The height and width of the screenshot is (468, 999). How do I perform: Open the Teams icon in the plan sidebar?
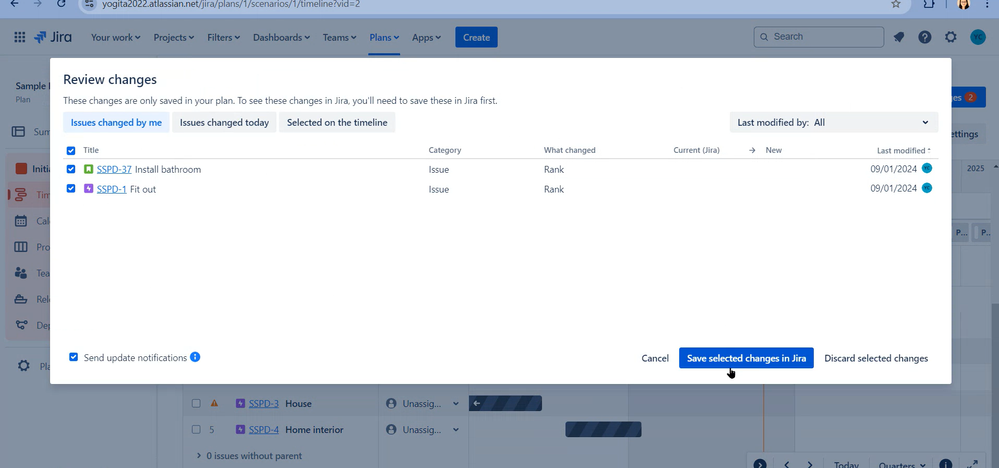tap(21, 273)
